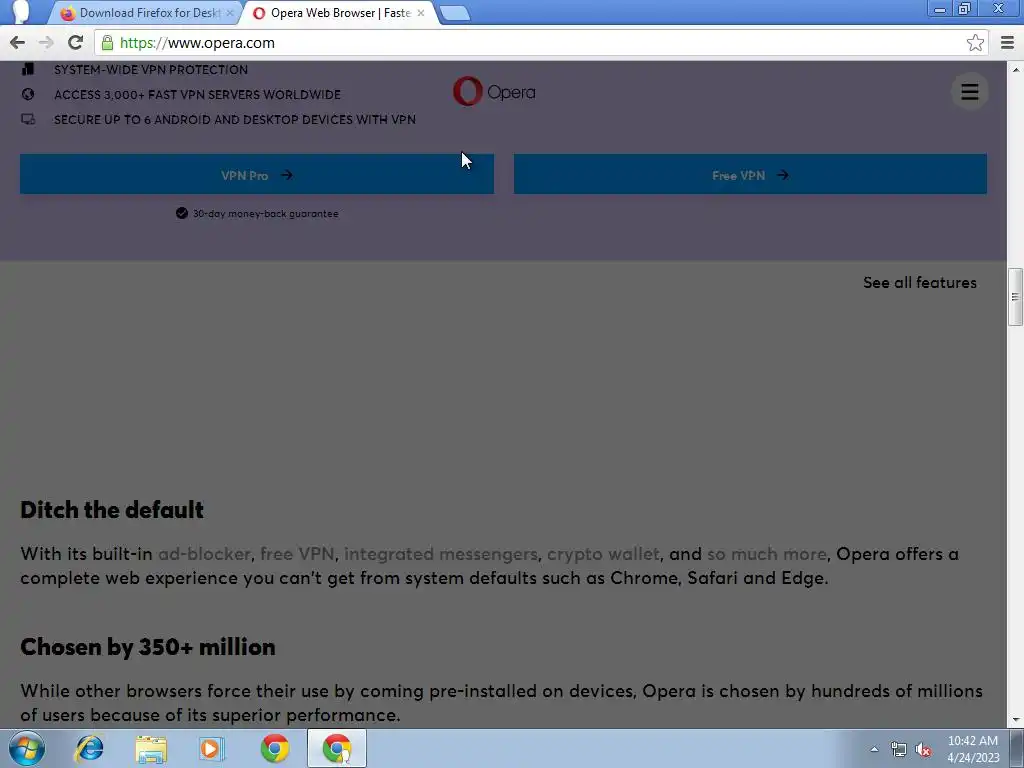Click the so much more link
This screenshot has height=768, width=1024.
(x=767, y=554)
